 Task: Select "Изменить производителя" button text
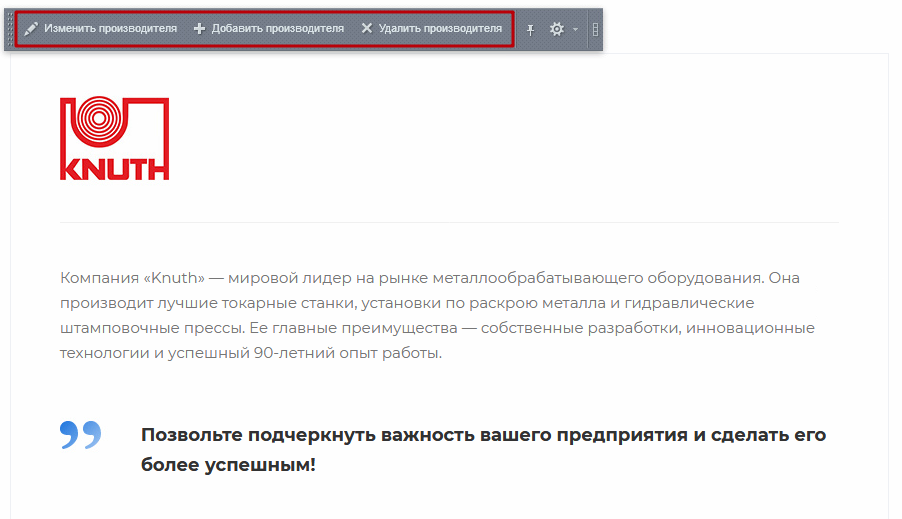click(x=110, y=28)
